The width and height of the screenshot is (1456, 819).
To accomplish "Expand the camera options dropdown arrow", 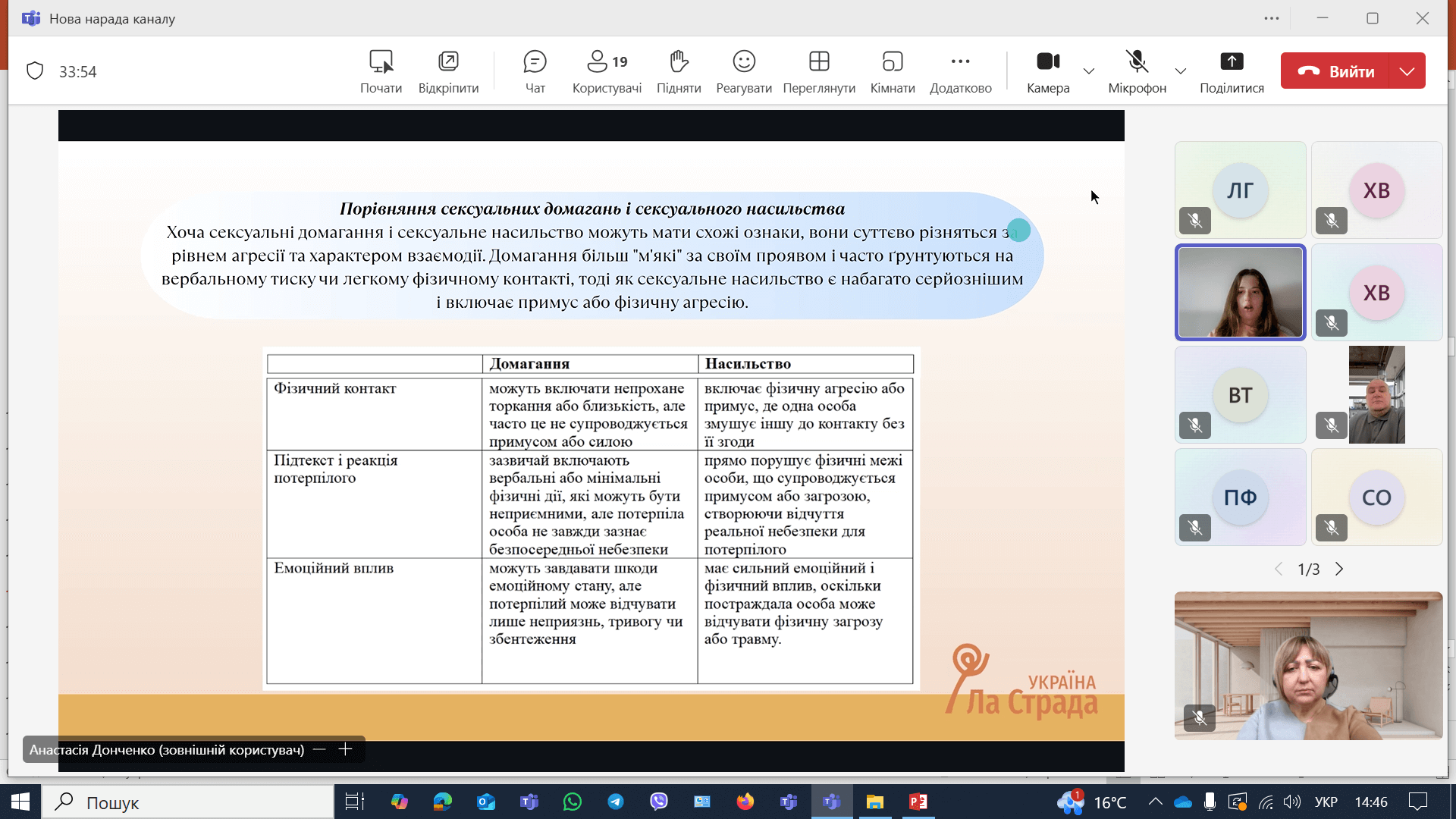I will click(x=1088, y=71).
